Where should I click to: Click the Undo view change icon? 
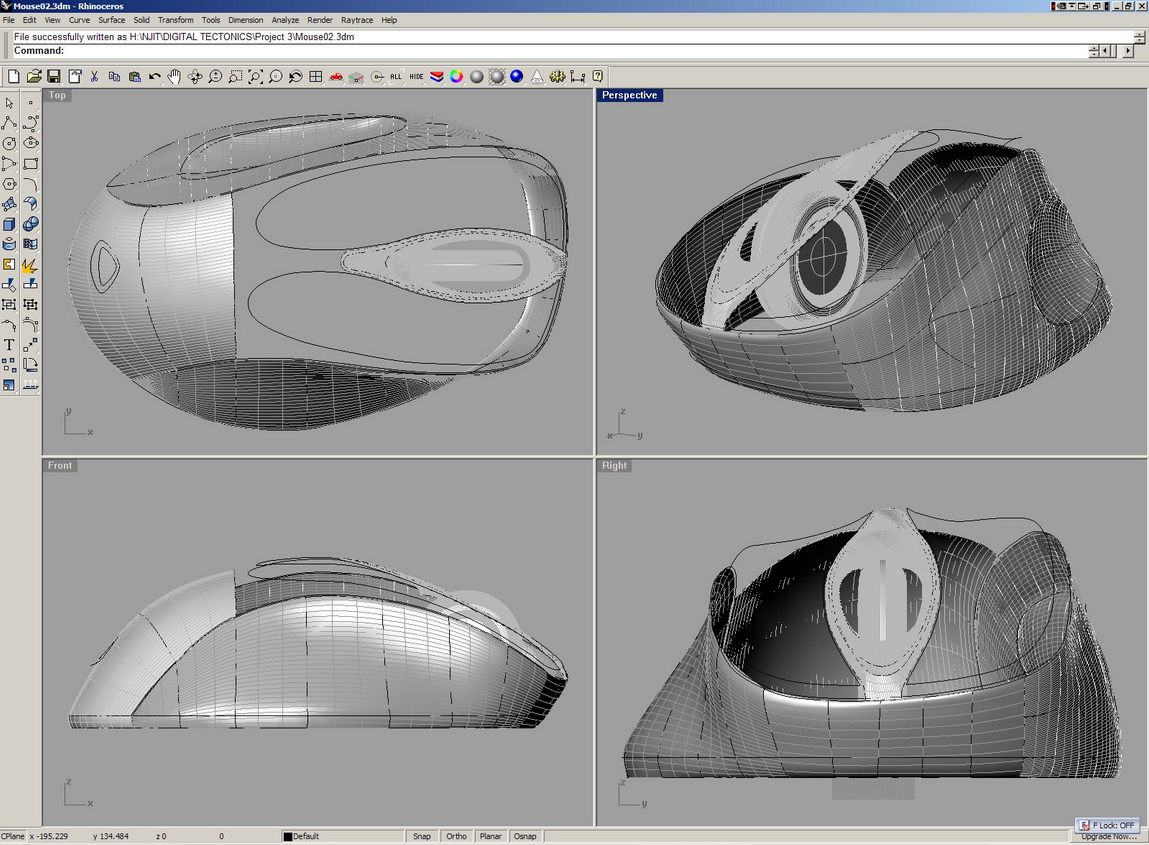tap(295, 76)
